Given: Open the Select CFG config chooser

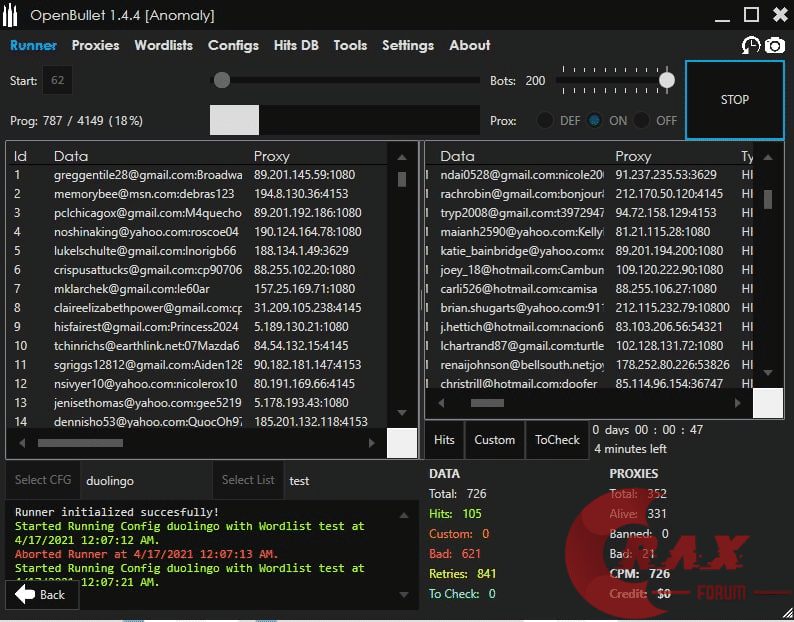Looking at the screenshot, I should pos(43,480).
